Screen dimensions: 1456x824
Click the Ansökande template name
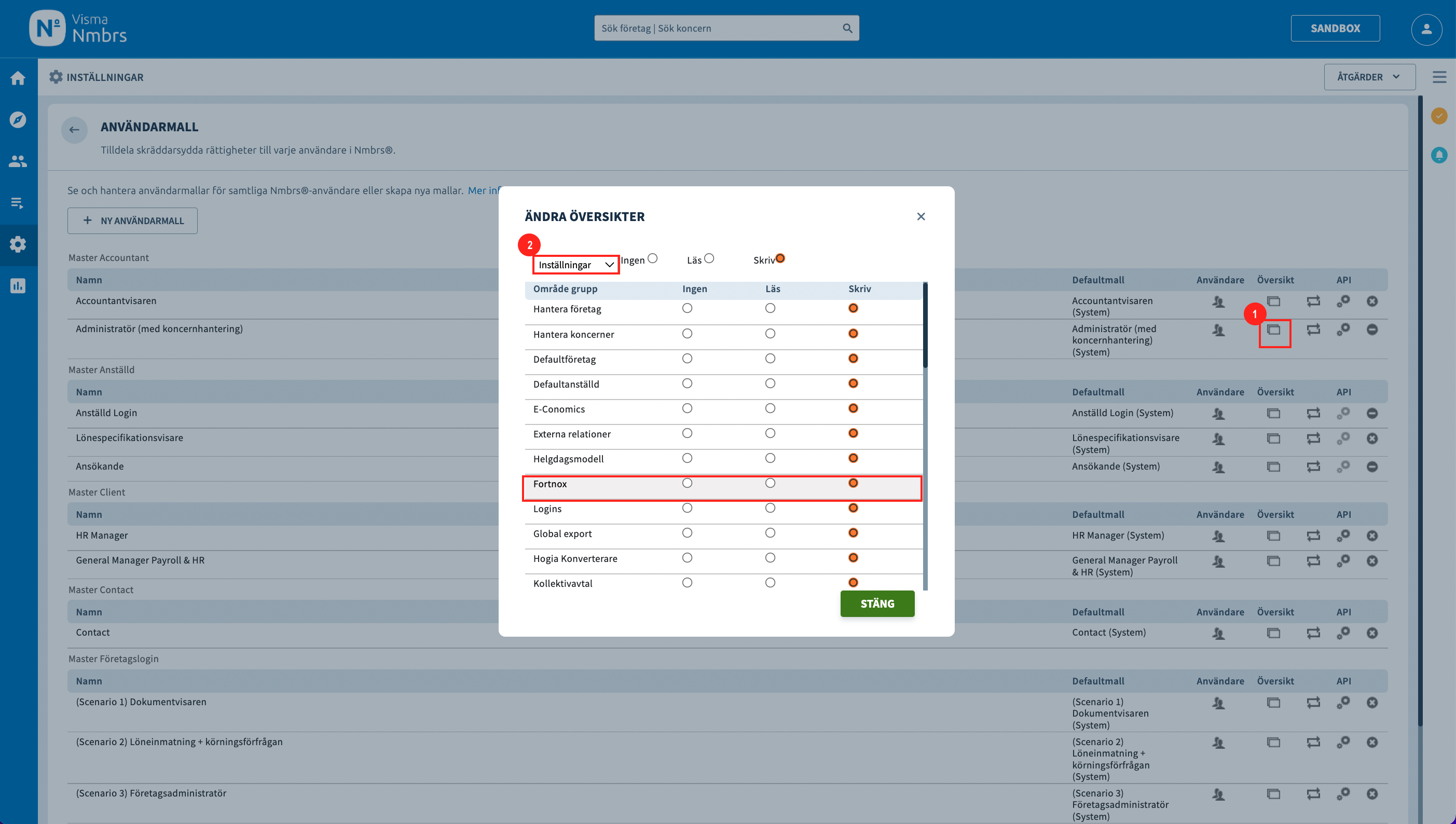pyautogui.click(x=100, y=466)
